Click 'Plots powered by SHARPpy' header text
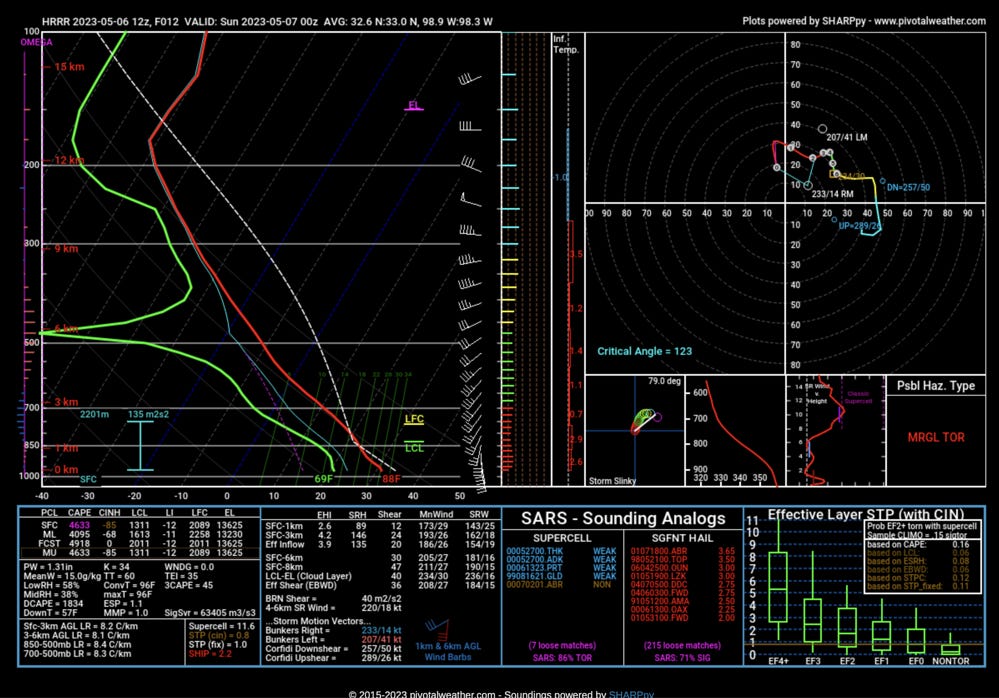The height and width of the screenshot is (698, 999). coord(863,20)
